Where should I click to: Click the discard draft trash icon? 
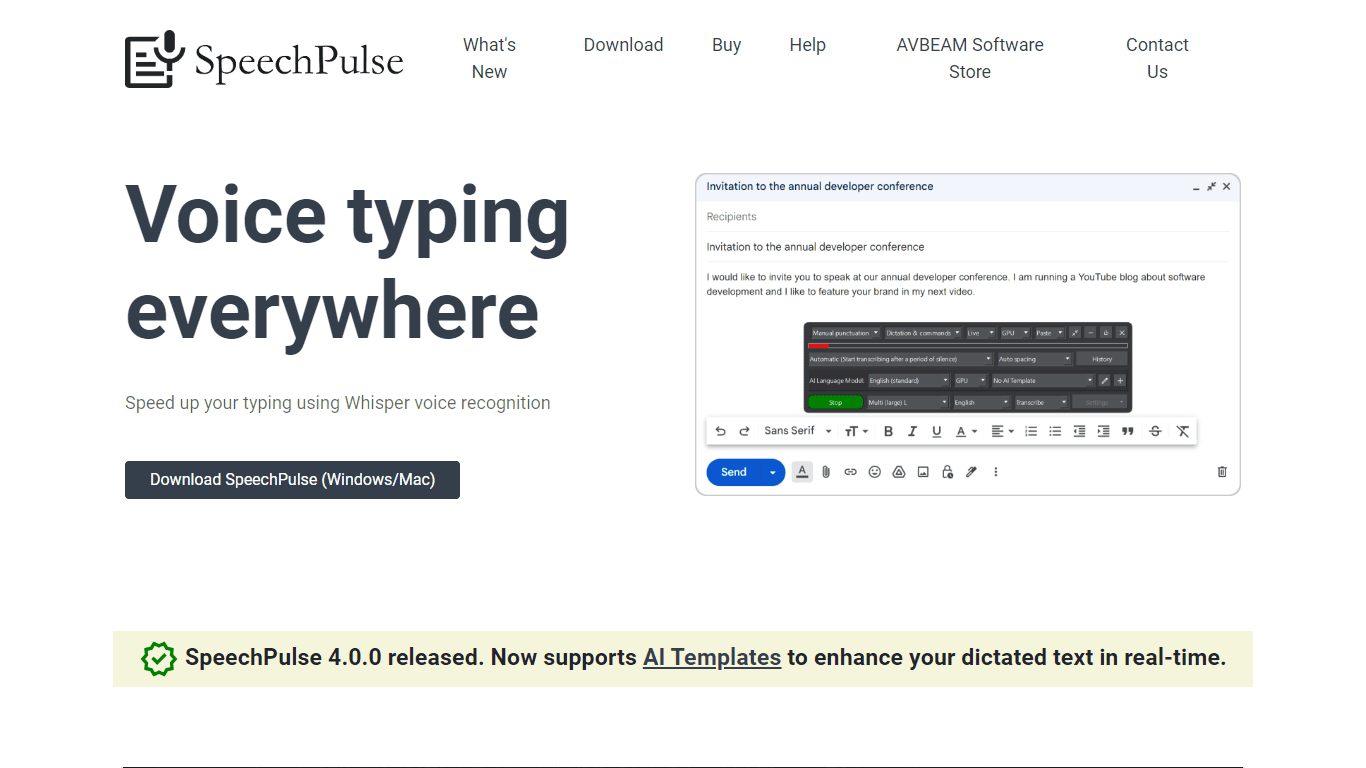pyautogui.click(x=1222, y=472)
